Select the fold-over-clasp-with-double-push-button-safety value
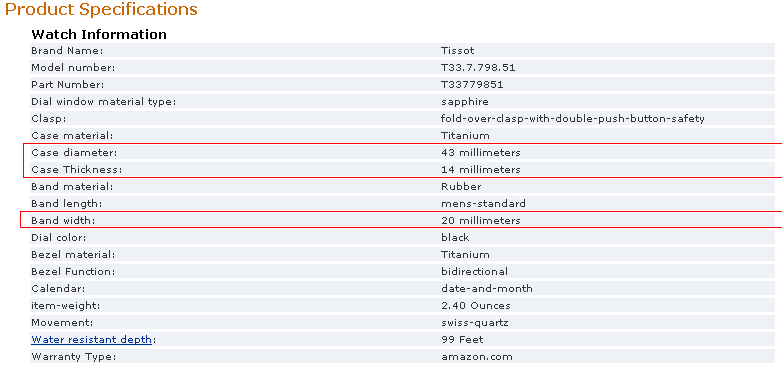Screen dimensions: 782x369 click(x=573, y=119)
